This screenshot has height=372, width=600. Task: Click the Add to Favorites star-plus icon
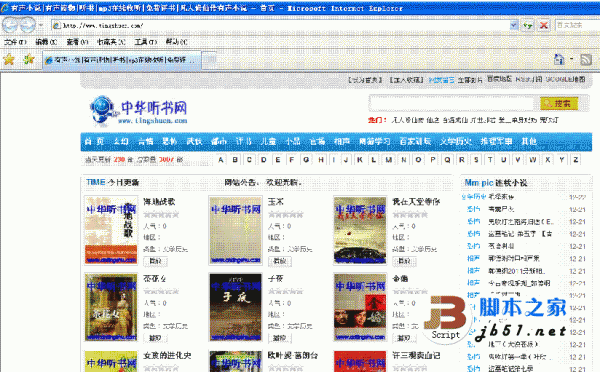click(29, 59)
